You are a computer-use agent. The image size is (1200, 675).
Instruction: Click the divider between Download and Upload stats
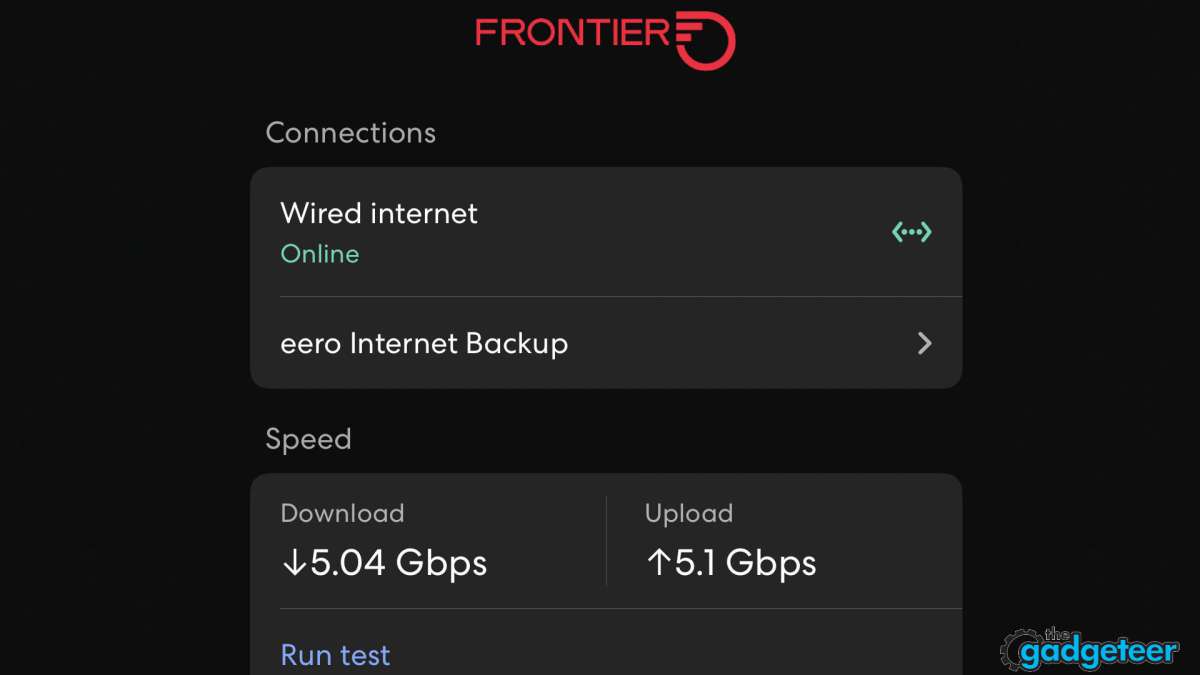point(607,540)
